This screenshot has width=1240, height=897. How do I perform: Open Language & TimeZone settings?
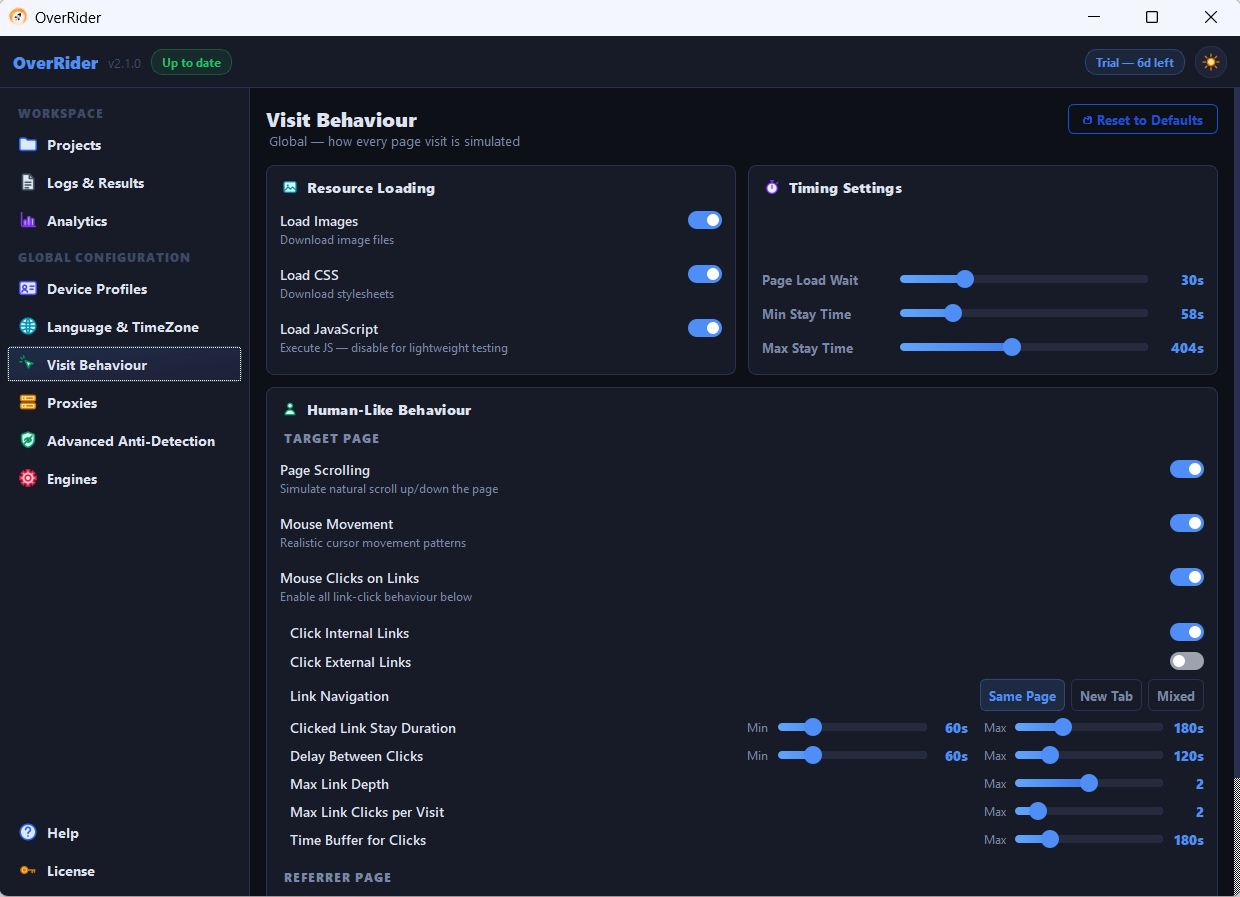(x=124, y=327)
